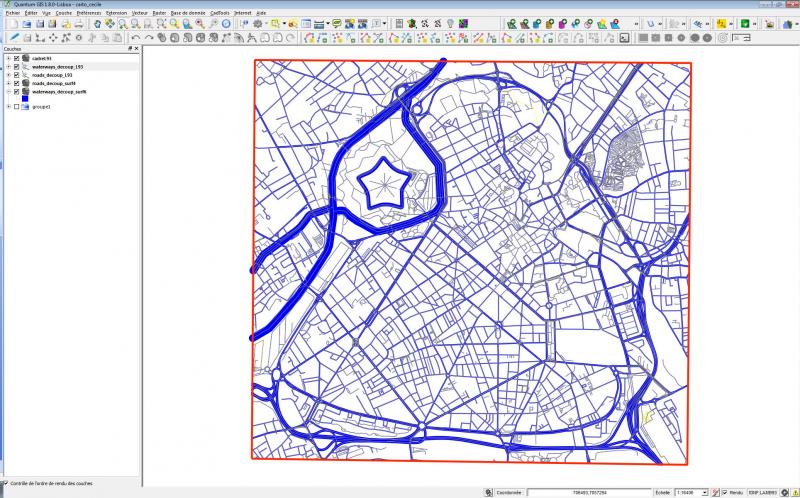Open the Raster menu

(159, 12)
